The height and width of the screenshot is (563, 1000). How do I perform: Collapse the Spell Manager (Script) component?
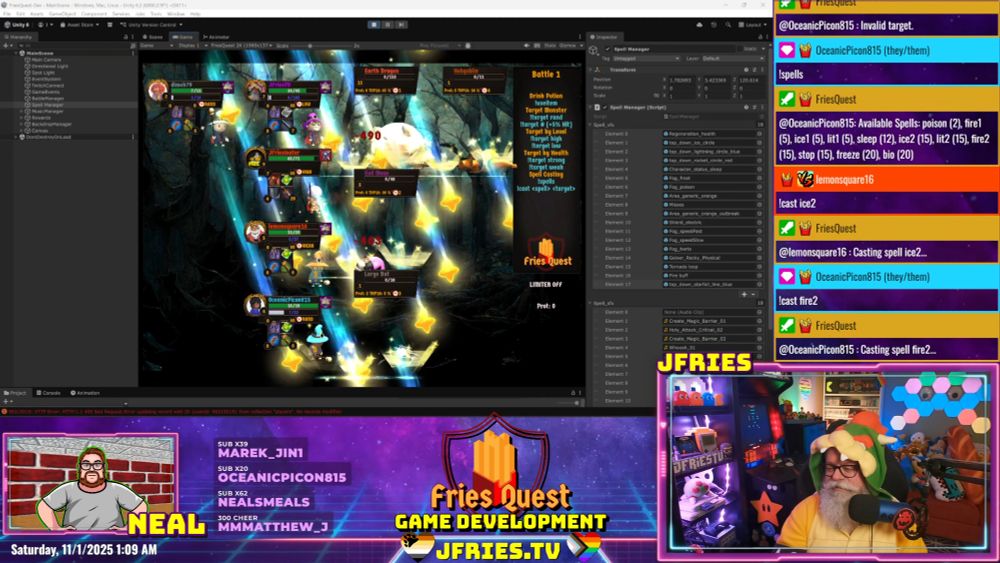(x=591, y=107)
